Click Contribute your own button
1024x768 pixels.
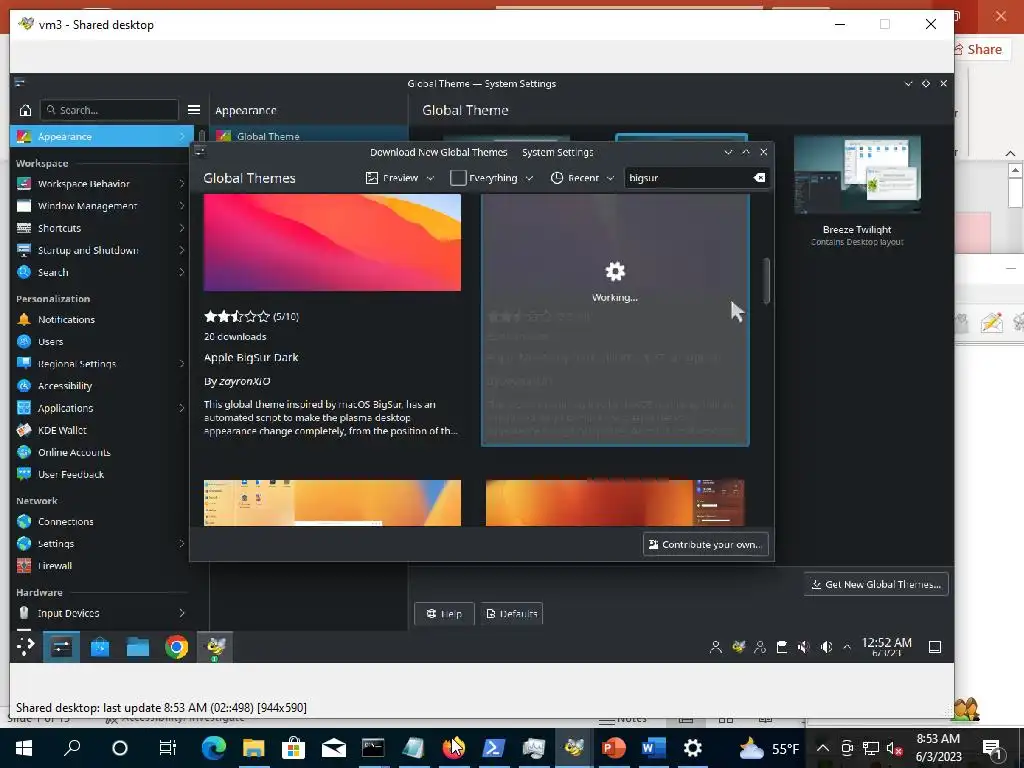tap(706, 545)
